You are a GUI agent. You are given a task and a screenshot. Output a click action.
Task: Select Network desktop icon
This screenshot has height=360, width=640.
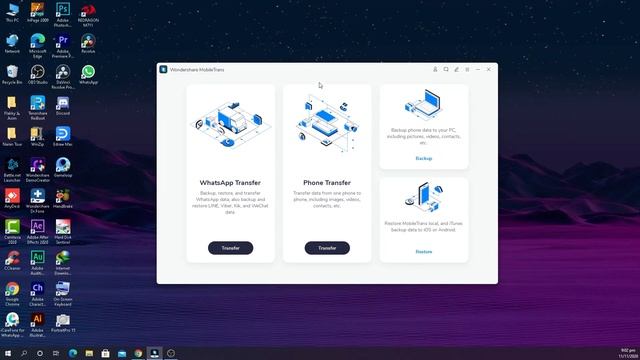[x=12, y=44]
